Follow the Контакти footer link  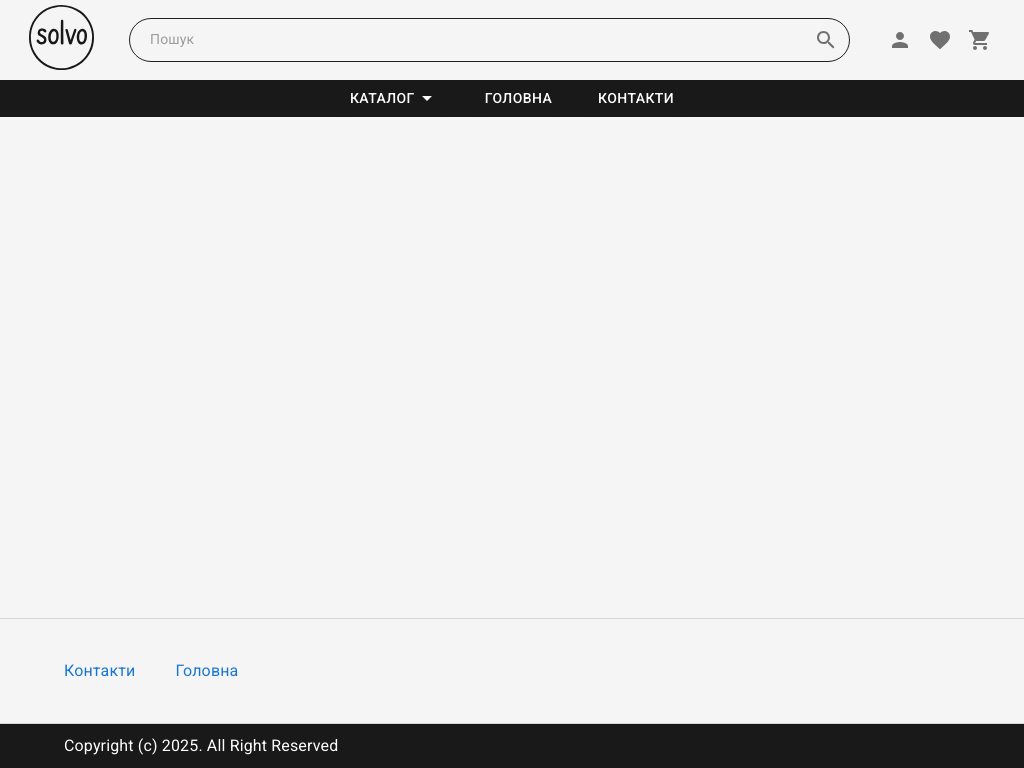(x=99, y=671)
